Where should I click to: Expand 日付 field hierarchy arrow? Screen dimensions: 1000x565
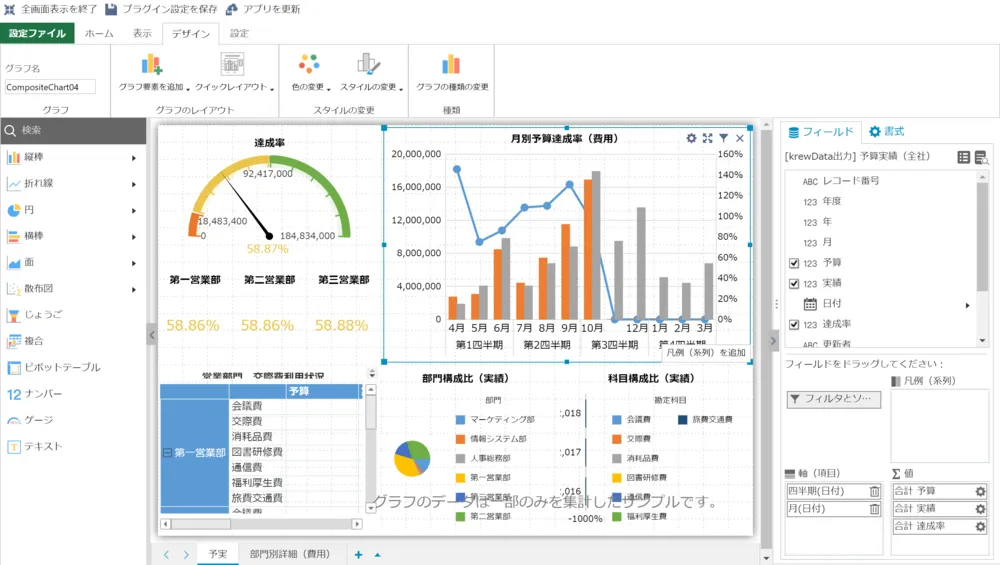pos(967,305)
